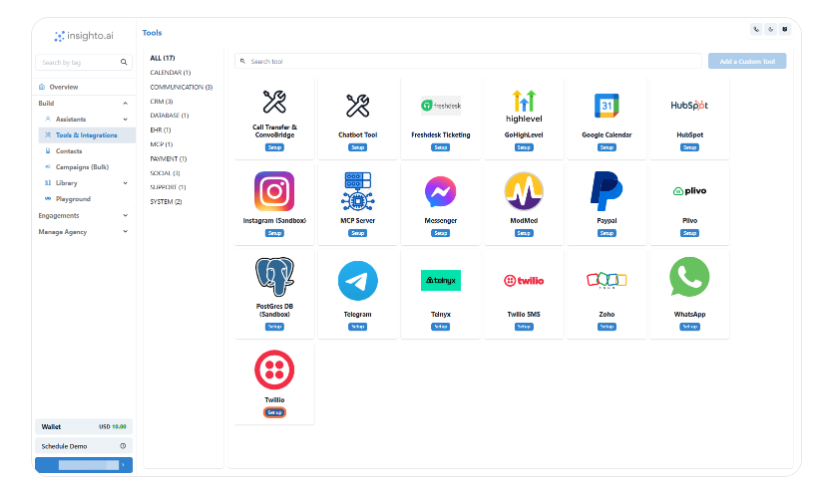
Task: Click Setup under Paypal
Action: pos(607,233)
